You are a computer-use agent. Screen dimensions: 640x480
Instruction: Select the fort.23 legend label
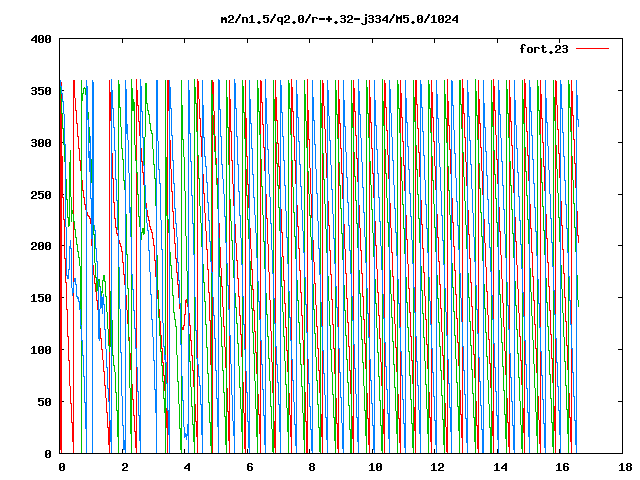(543, 49)
